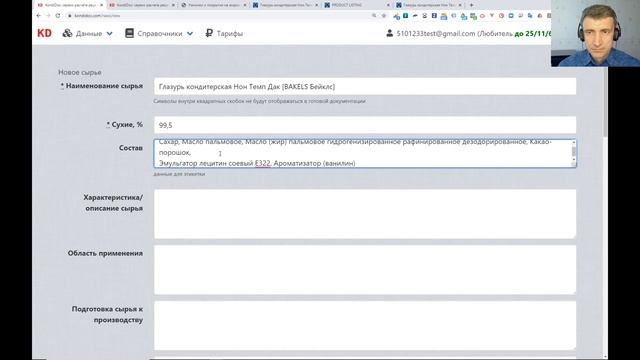Click the ruble icon beside Тарифы

[209, 33]
